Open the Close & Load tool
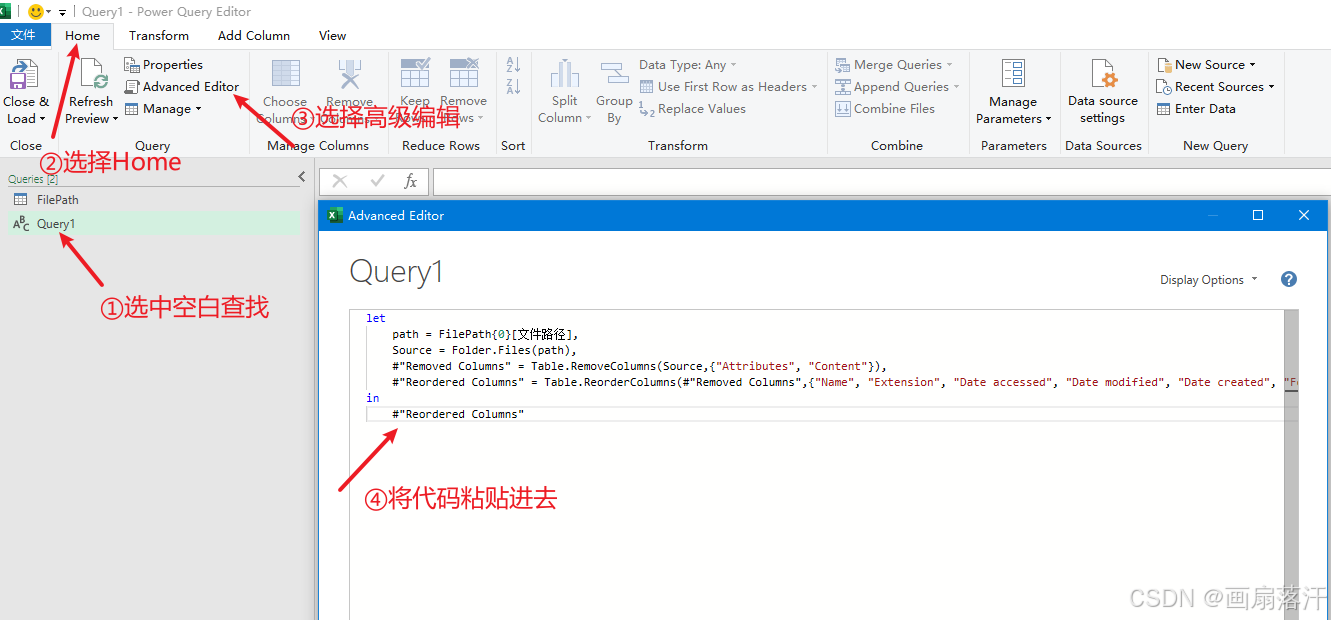 click(x=25, y=88)
